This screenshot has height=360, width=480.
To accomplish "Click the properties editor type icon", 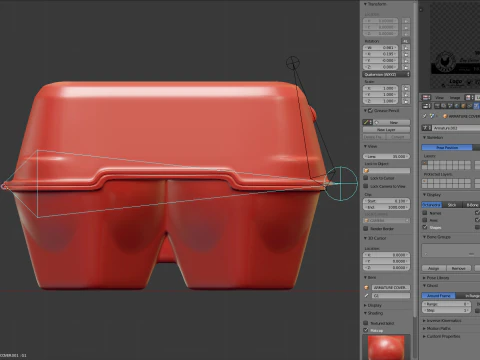I will pyautogui.click(x=426, y=106).
